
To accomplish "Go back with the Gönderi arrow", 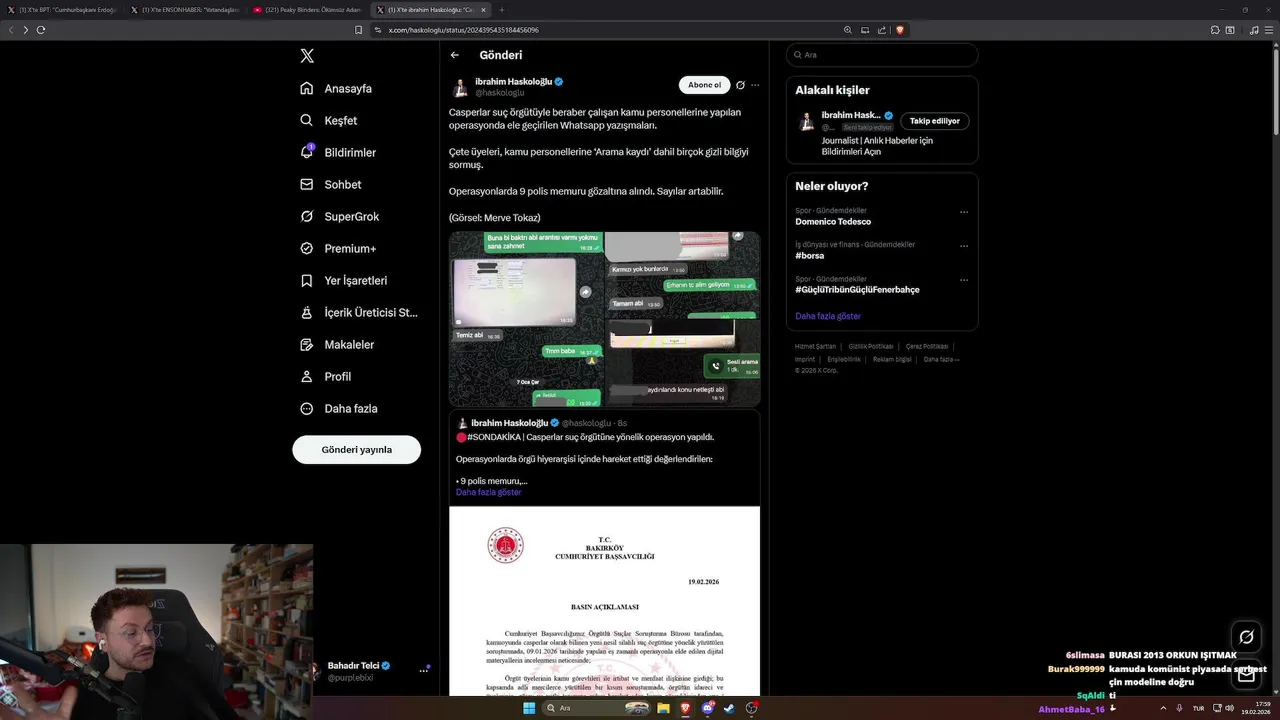I will [455, 55].
